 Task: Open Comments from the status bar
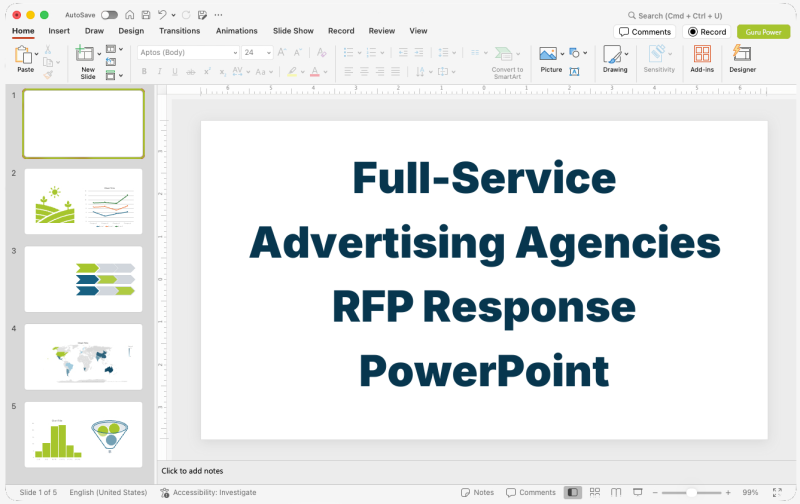(531, 492)
